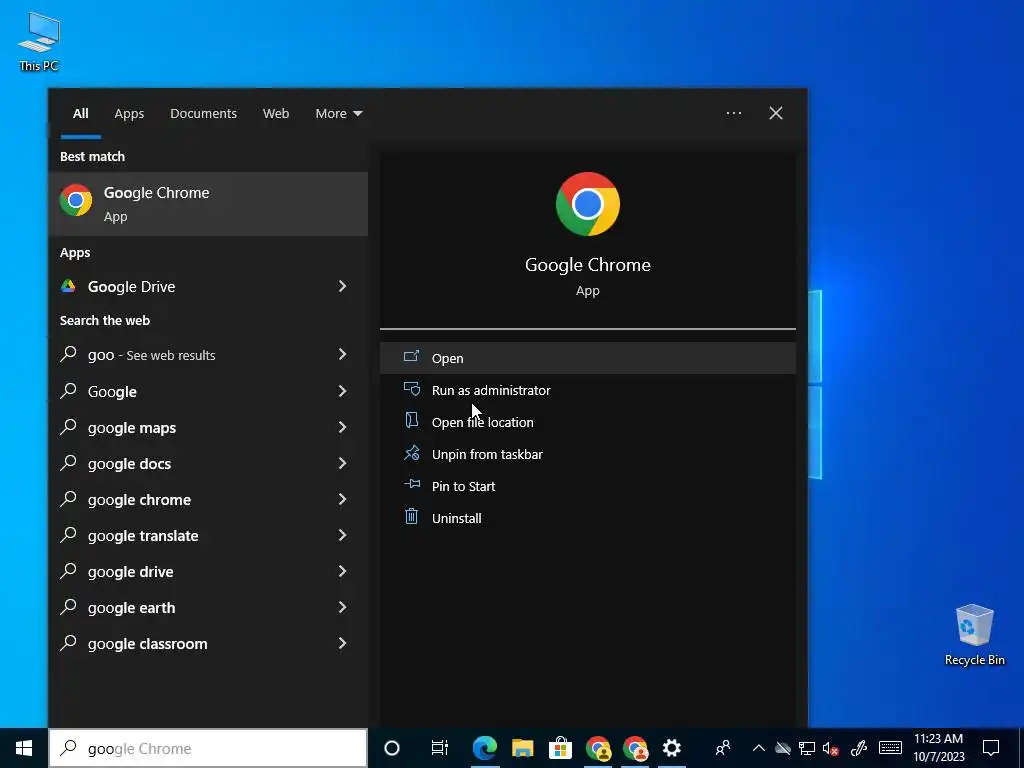The height and width of the screenshot is (768, 1024).
Task: Click the Uninstall trash icon
Action: (411, 517)
